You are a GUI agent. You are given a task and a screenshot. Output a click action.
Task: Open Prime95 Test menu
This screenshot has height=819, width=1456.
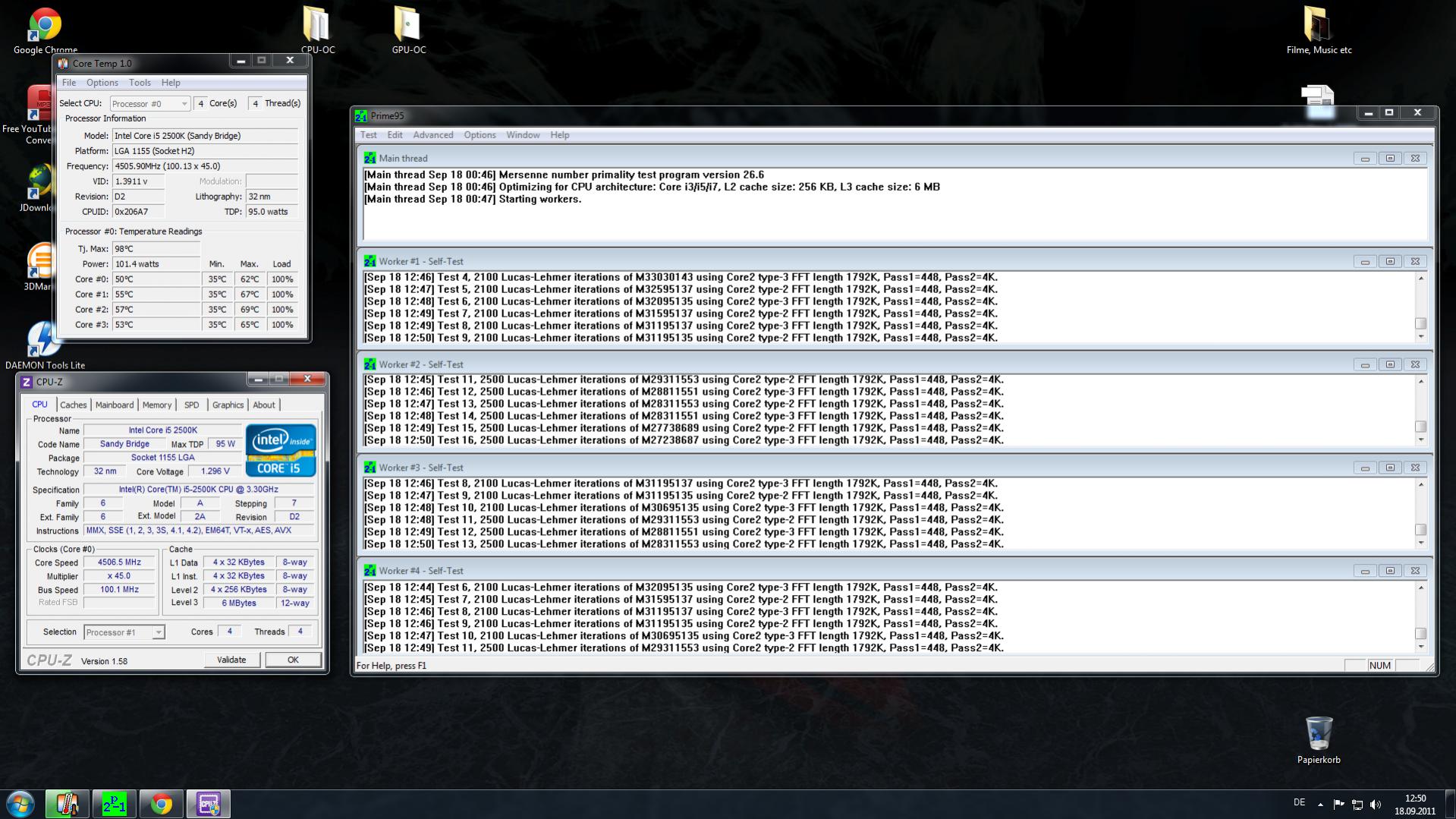[x=368, y=135]
